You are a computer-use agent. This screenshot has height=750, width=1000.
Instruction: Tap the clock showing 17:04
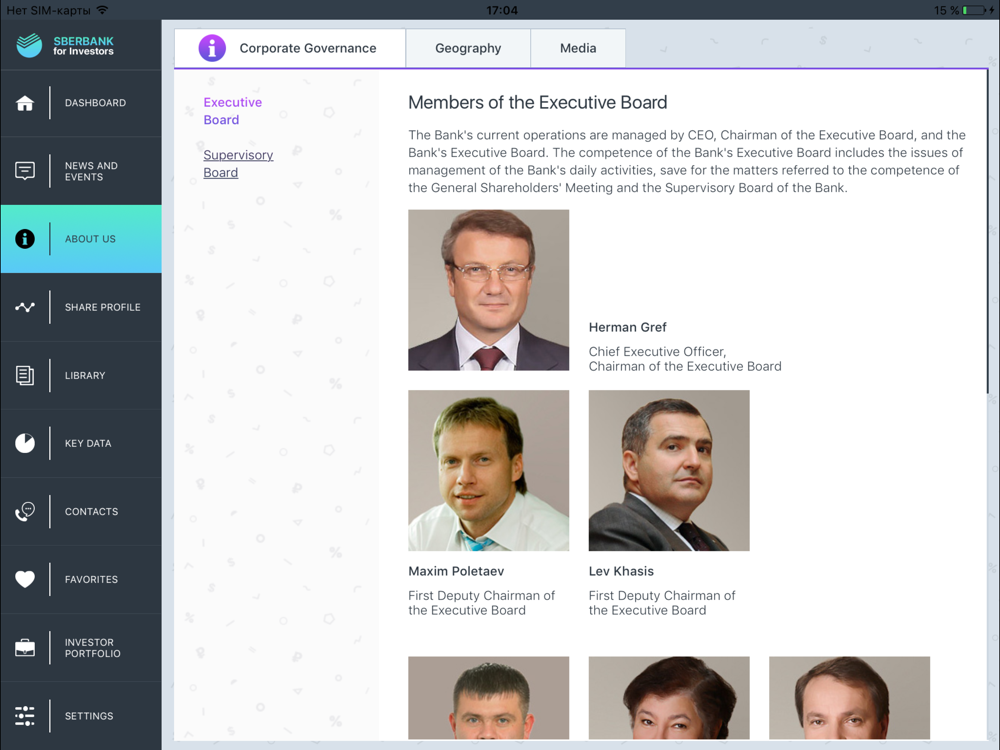point(502,10)
